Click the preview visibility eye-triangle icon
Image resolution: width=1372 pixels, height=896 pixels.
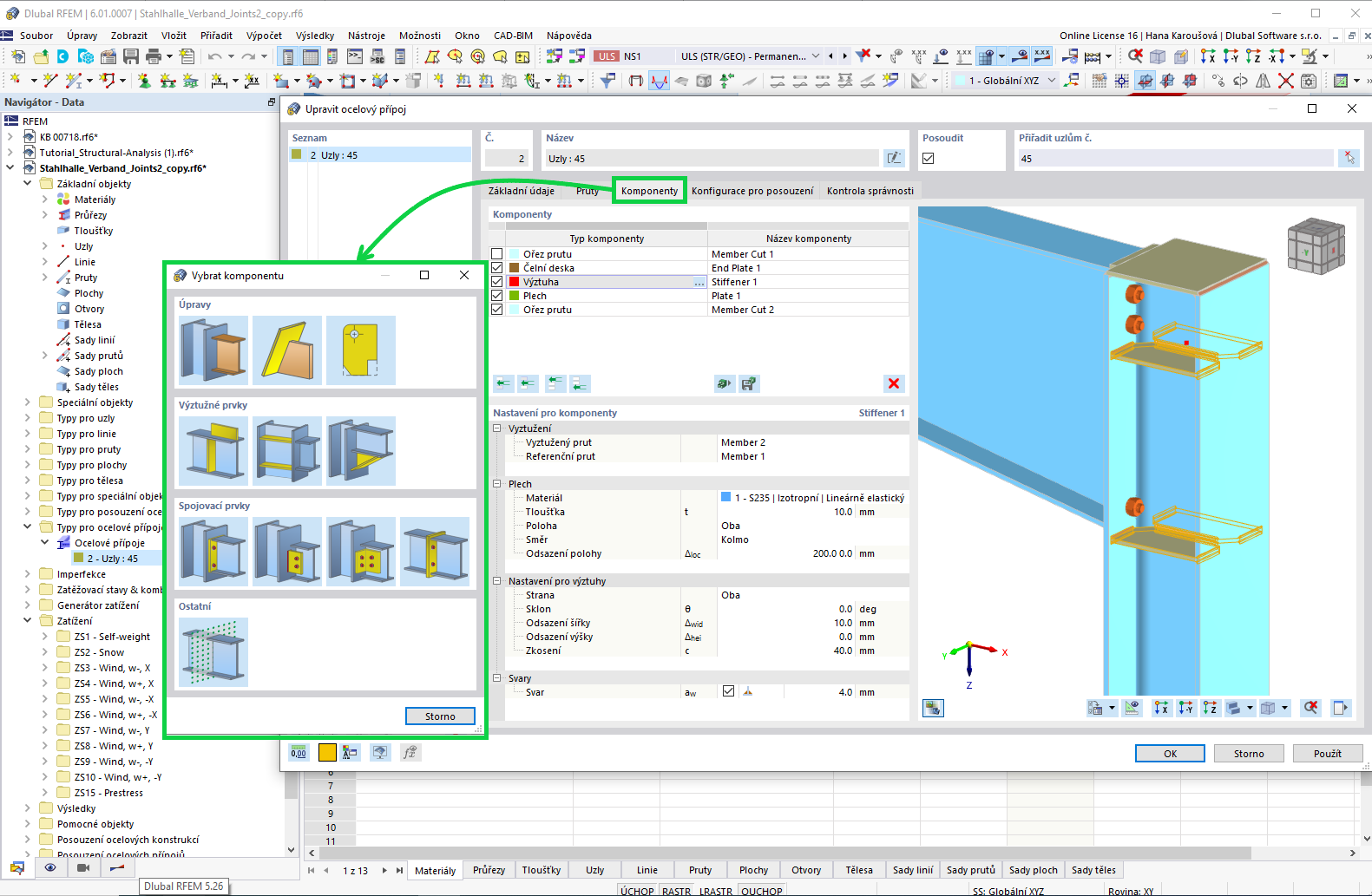click(1132, 708)
